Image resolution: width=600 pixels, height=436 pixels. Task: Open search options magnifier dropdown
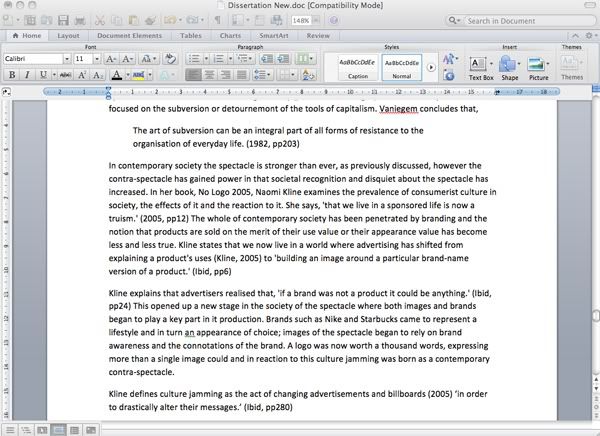(x=454, y=21)
